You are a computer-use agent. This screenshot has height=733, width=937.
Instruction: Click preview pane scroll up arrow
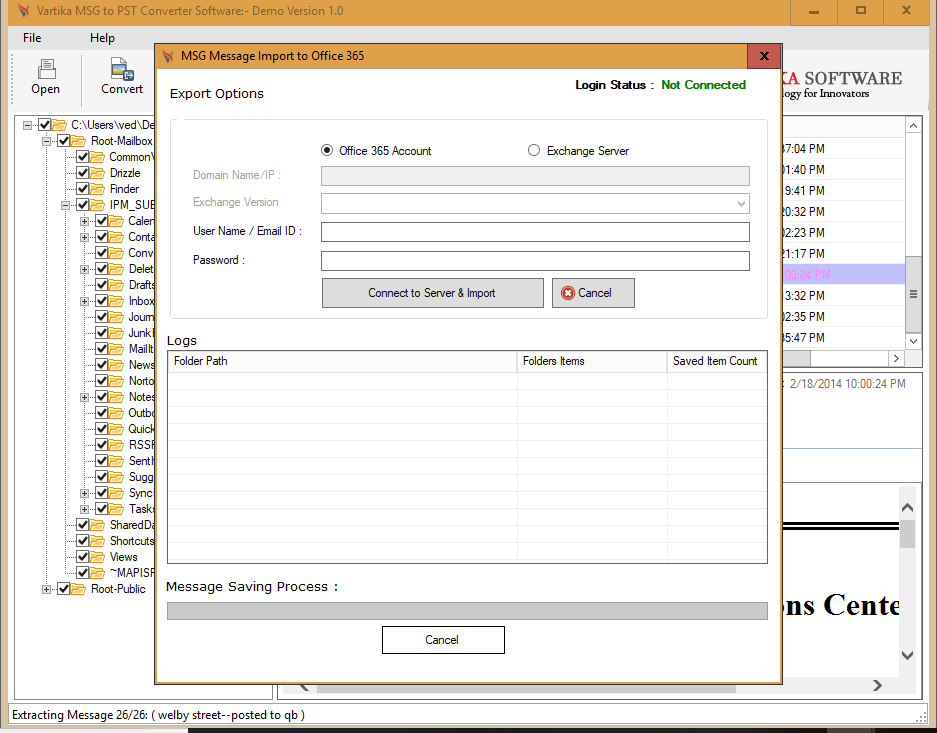[x=907, y=508]
